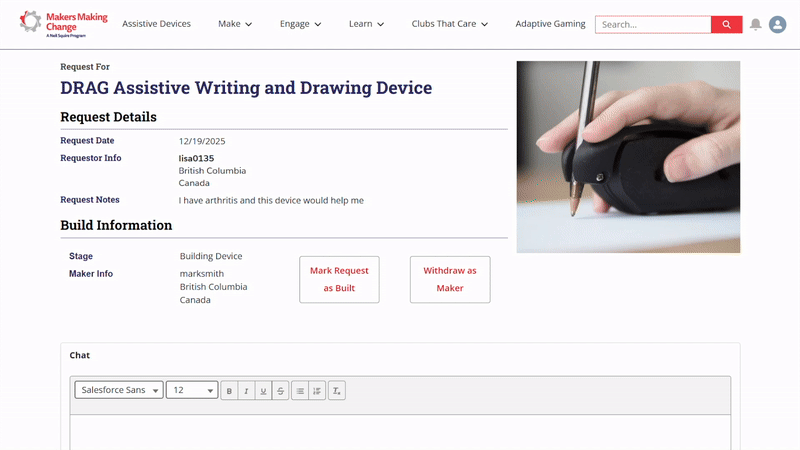The height and width of the screenshot is (450, 800).
Task: Toggle italic formatting in chat editor
Action: pyautogui.click(x=246, y=391)
